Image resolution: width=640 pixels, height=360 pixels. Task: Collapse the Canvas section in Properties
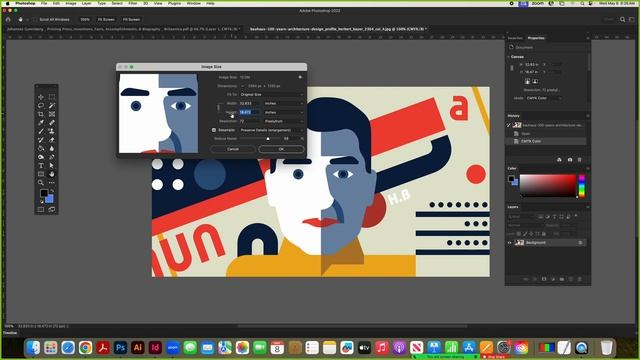[509, 57]
